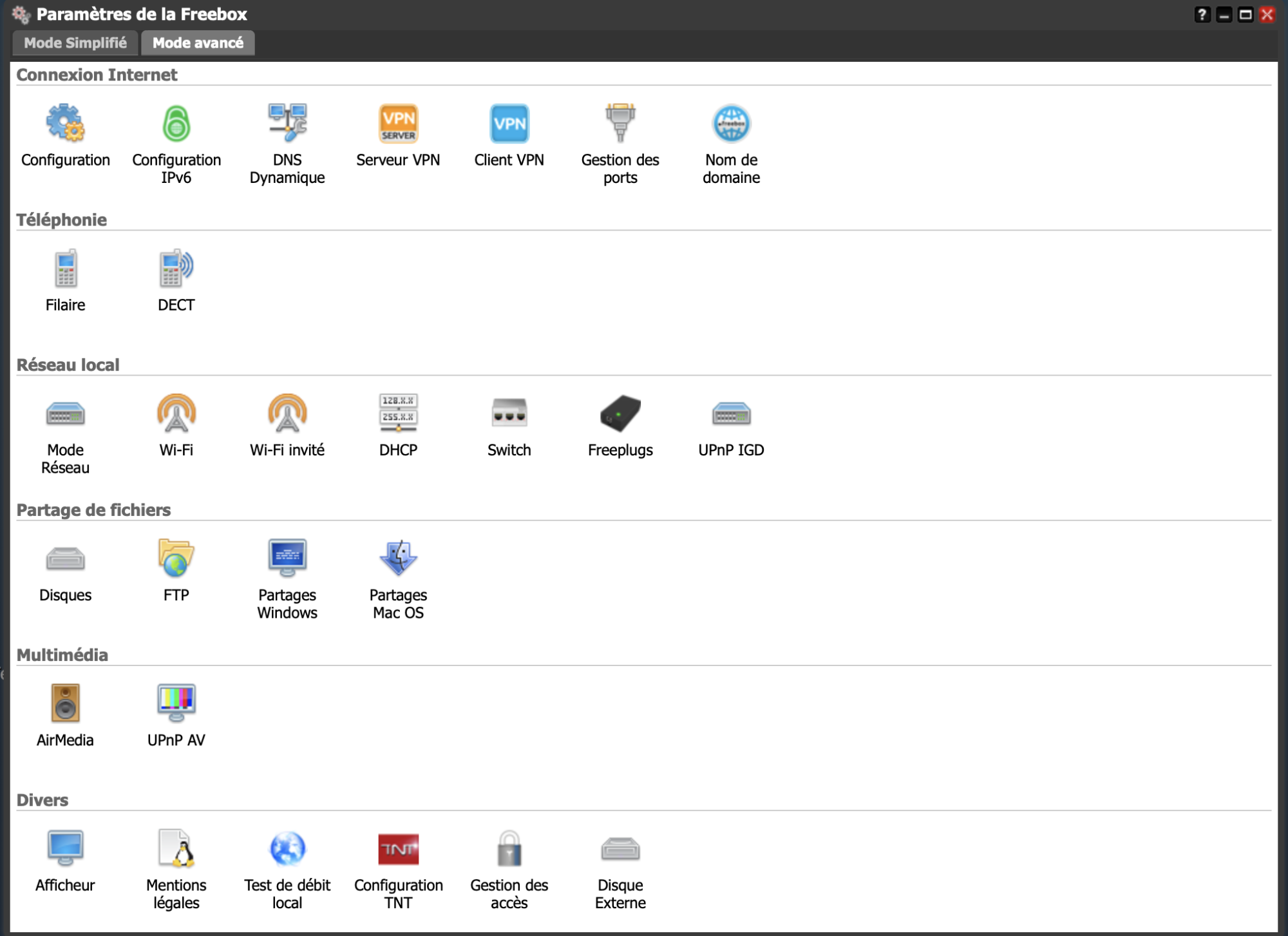Open Disque Externe icon
This screenshot has height=936, width=1288.
pyautogui.click(x=620, y=848)
